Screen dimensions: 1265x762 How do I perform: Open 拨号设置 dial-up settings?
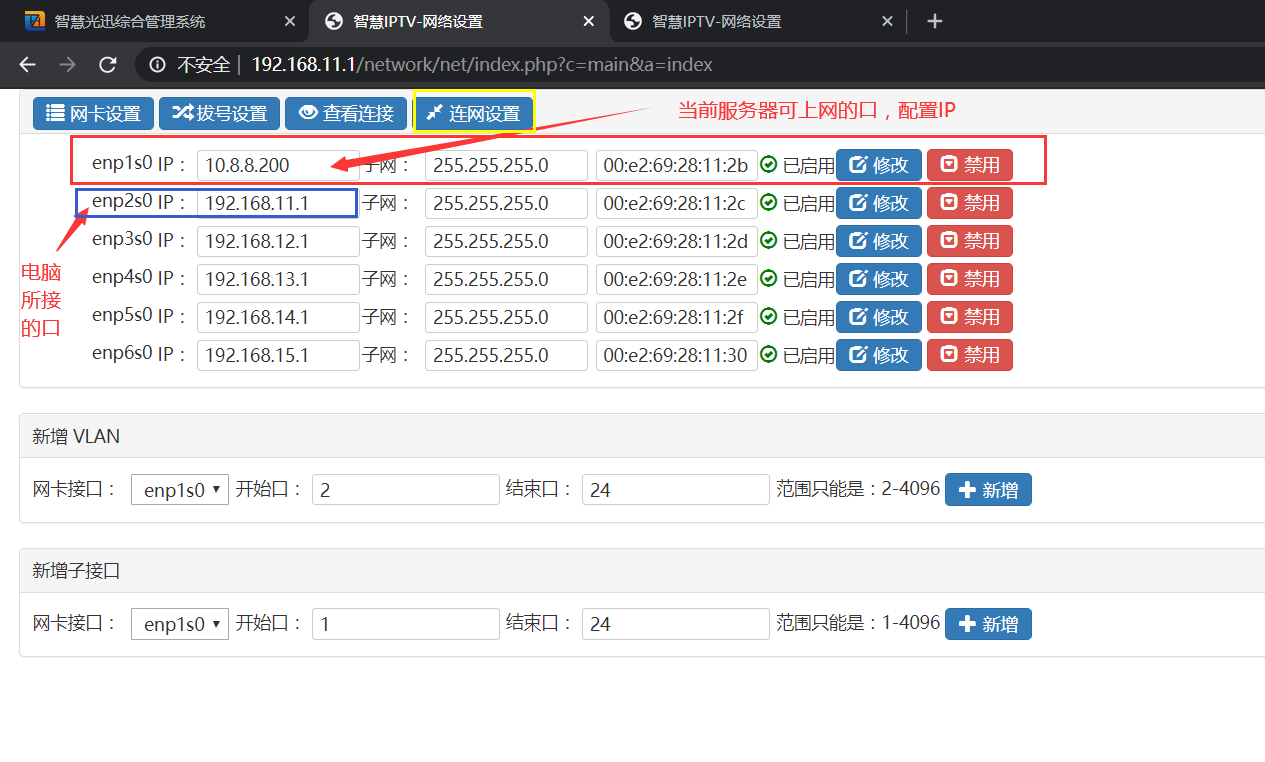tap(220, 113)
